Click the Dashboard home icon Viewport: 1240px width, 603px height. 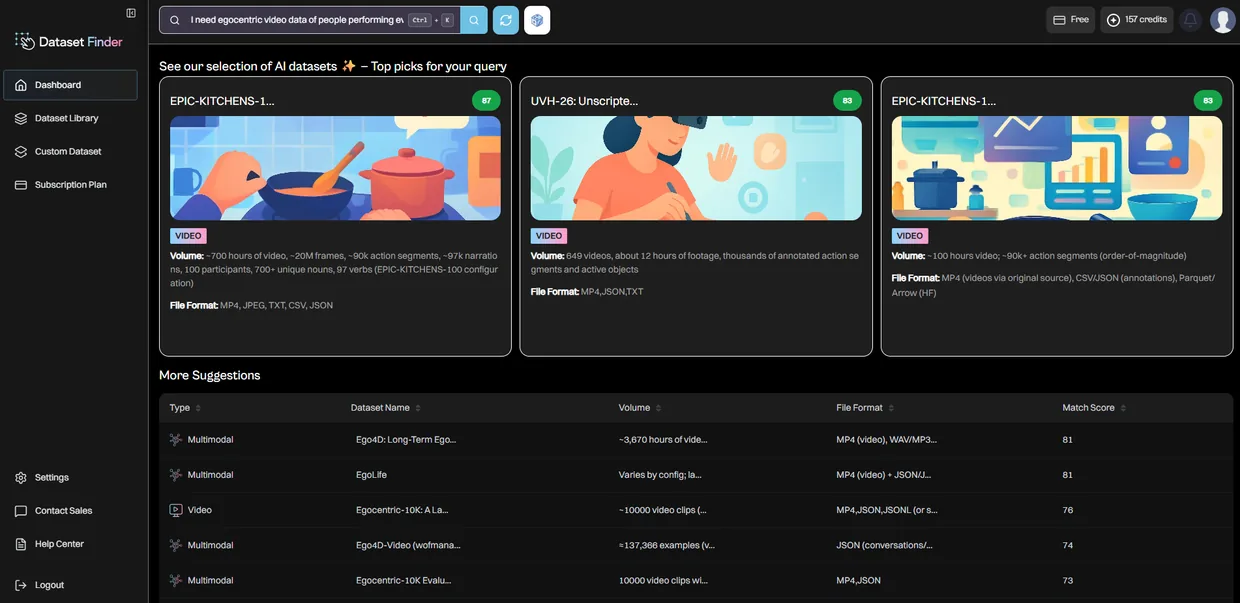click(x=21, y=85)
